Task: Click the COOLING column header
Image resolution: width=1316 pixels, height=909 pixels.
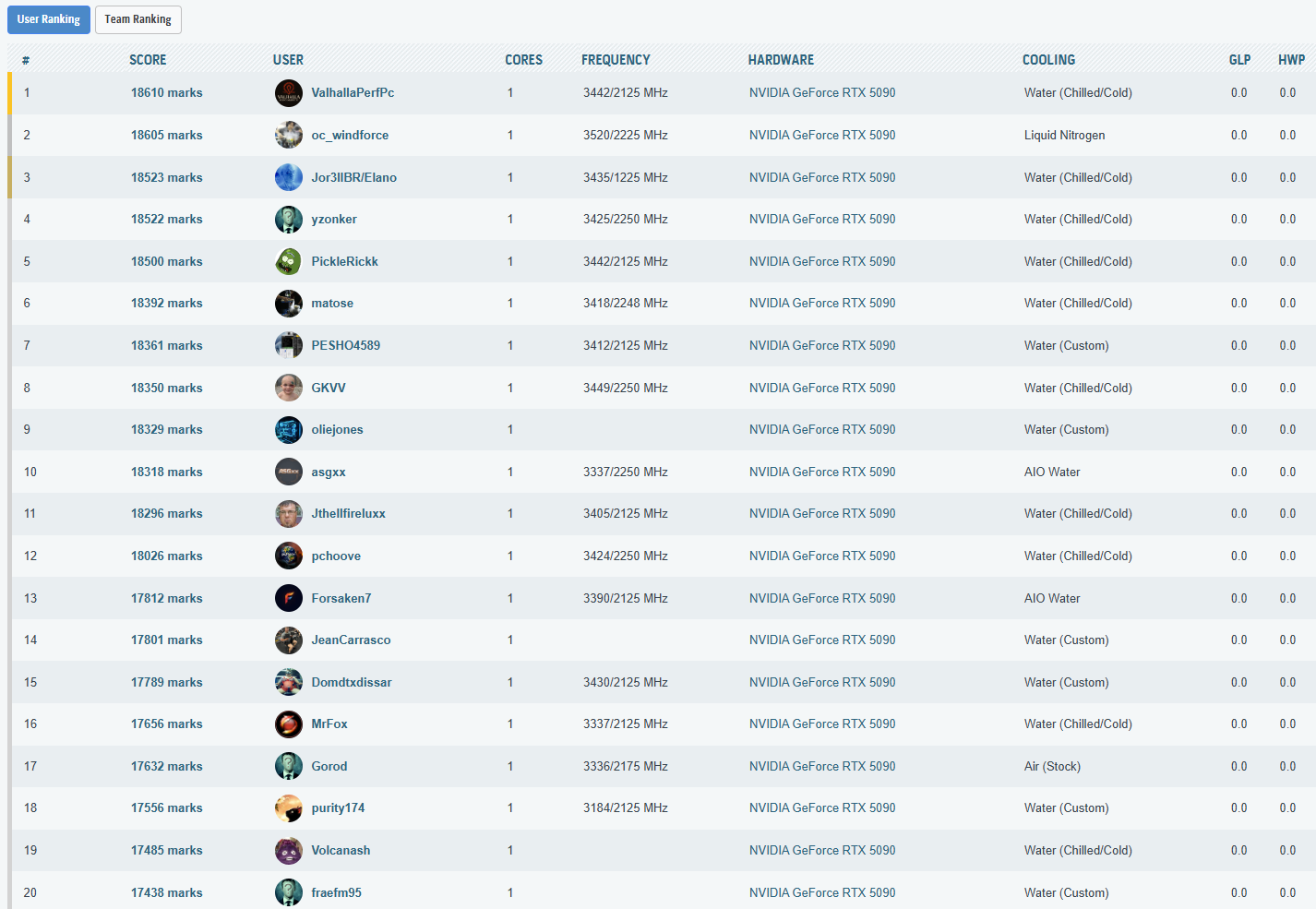Action: [x=1048, y=60]
